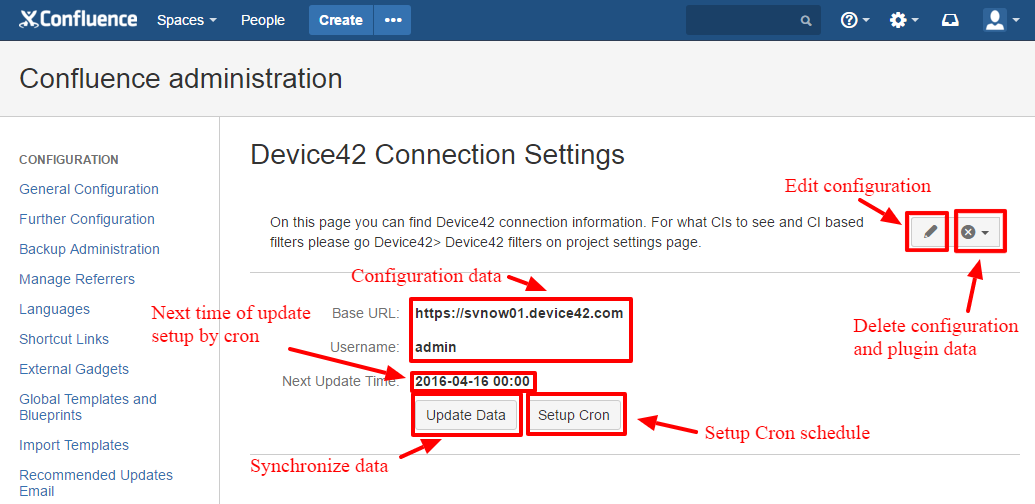Click the pencil edit configuration icon
1035x504 pixels.
929,232
